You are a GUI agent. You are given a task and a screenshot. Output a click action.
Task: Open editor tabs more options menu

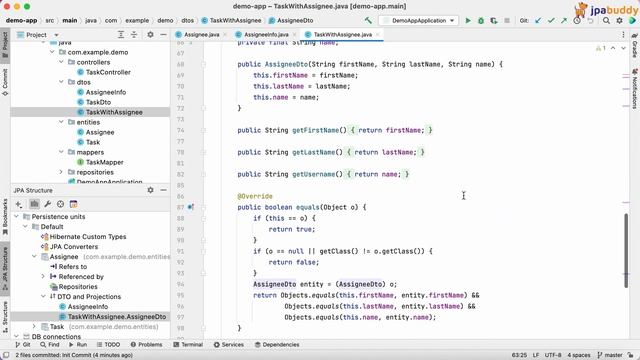click(x=623, y=35)
